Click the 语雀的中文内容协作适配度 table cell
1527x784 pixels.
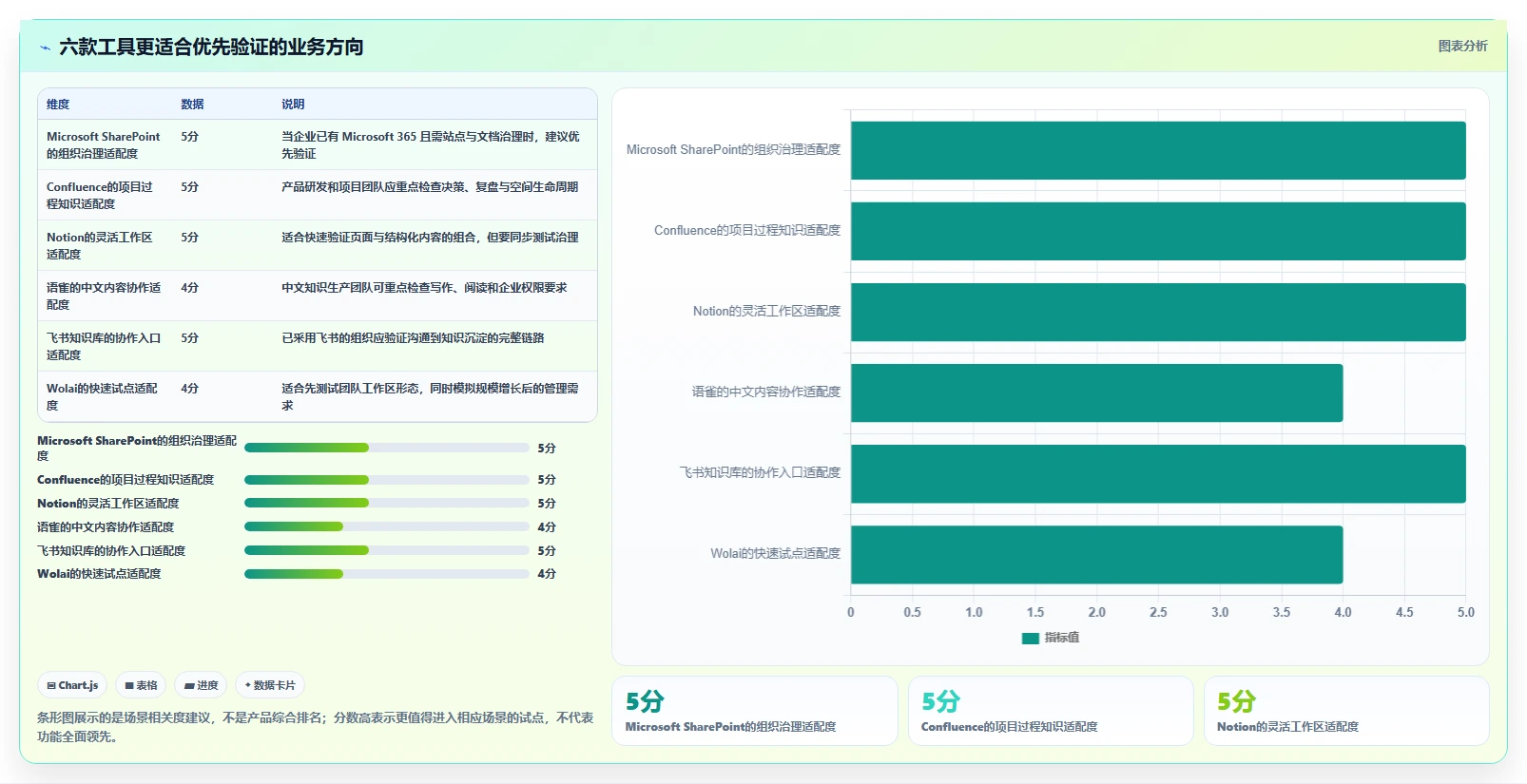pos(104,296)
